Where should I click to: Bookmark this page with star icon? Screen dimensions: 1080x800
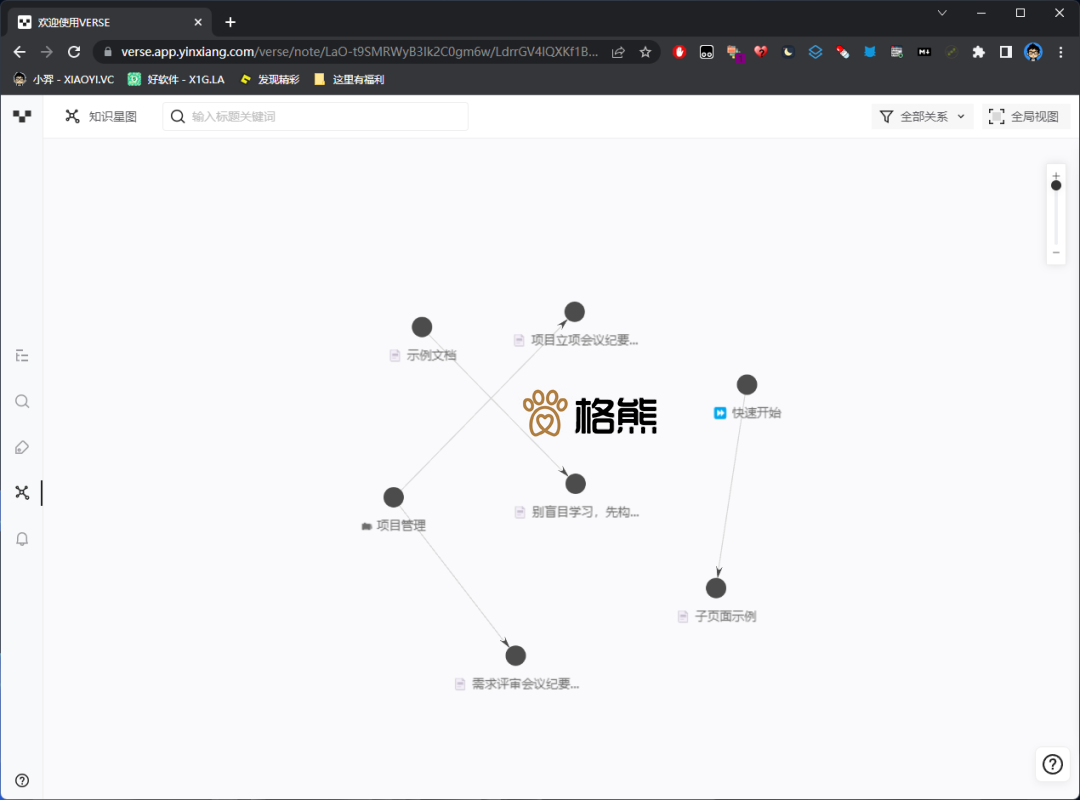(x=645, y=52)
